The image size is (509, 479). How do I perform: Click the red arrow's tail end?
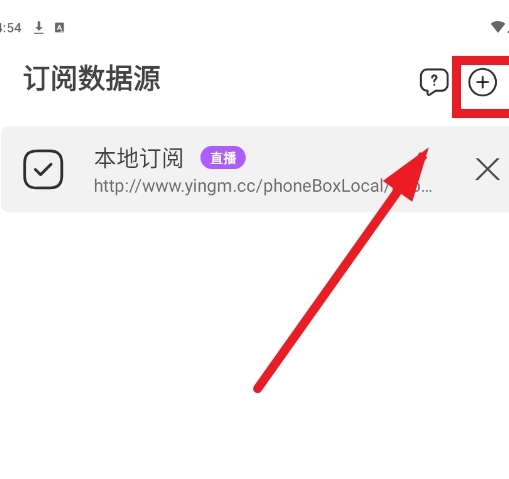click(x=258, y=388)
